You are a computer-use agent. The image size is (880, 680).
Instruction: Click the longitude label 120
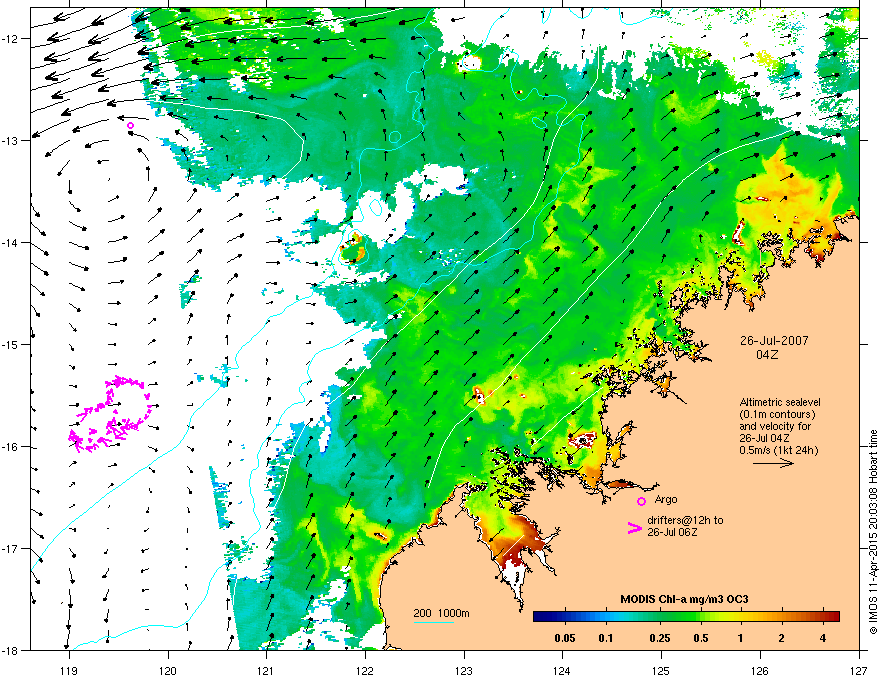pos(168,671)
